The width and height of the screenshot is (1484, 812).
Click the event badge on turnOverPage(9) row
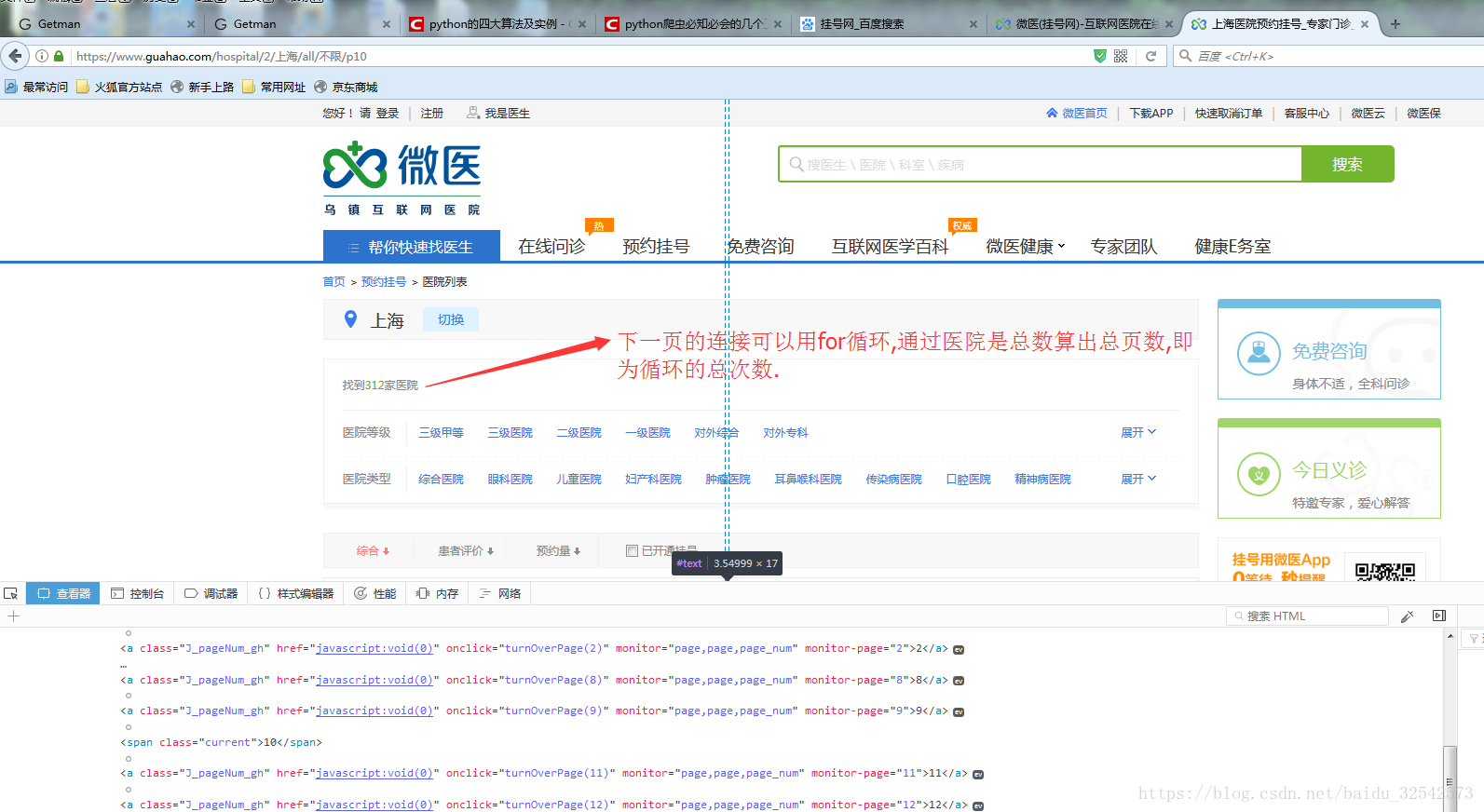(959, 711)
